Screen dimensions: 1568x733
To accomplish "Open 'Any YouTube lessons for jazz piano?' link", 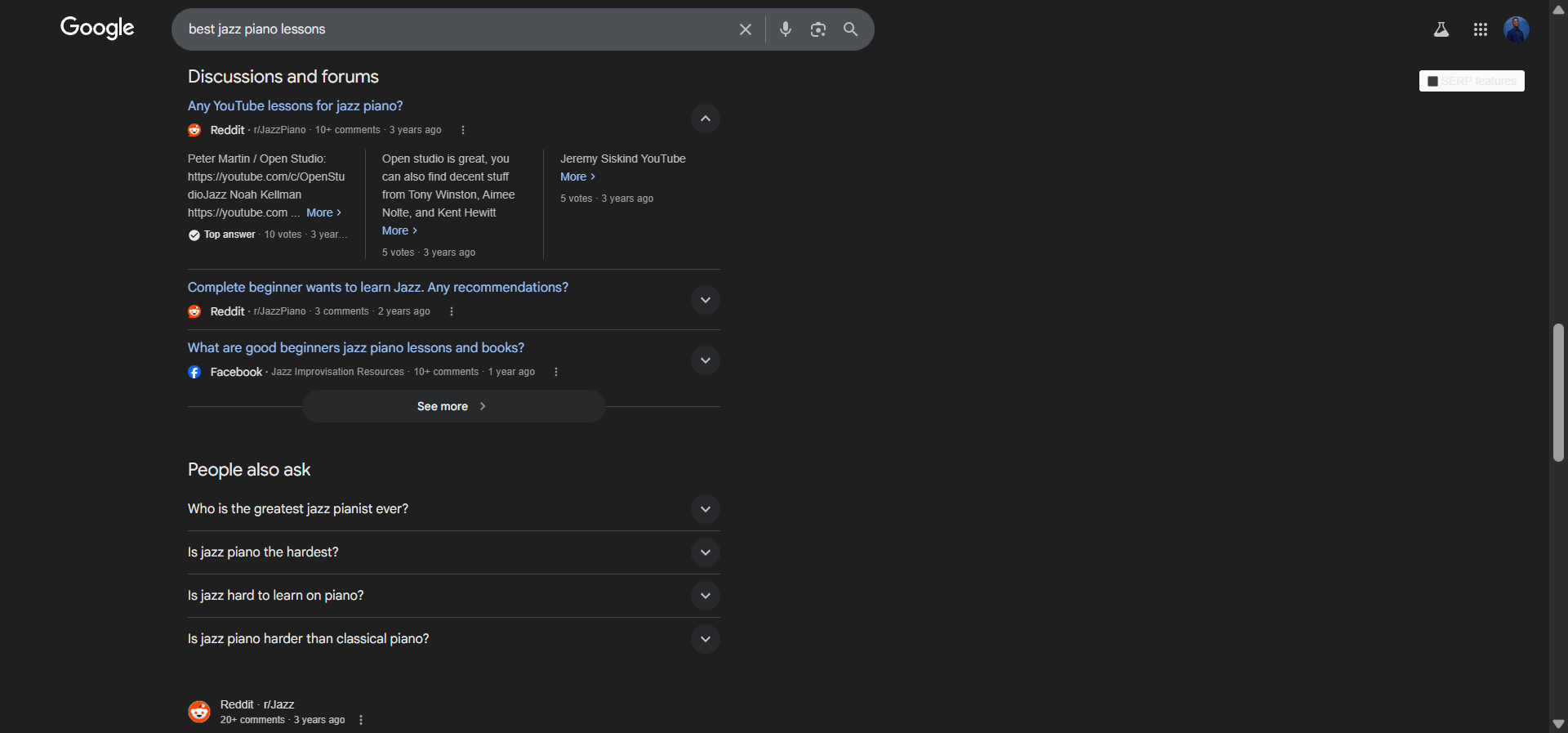I will pyautogui.click(x=295, y=105).
